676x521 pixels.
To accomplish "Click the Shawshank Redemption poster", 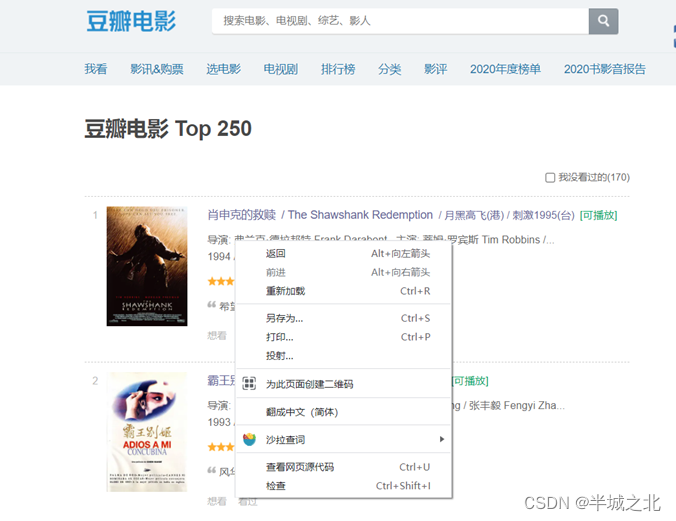I will (147, 266).
